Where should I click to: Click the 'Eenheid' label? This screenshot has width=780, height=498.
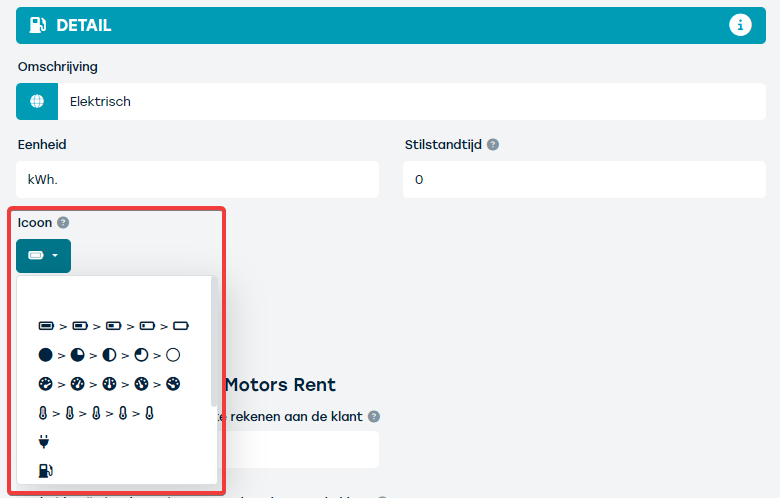(42, 145)
